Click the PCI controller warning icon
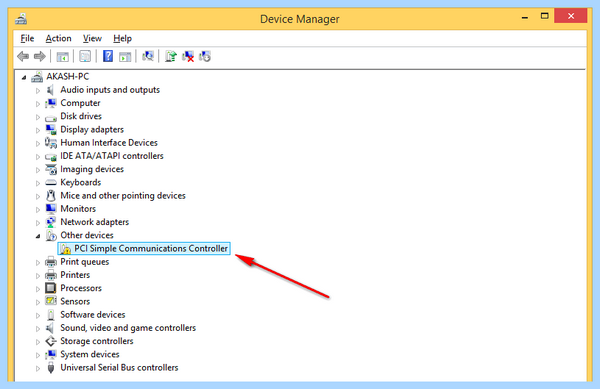Viewport: 600px width, 389px height. pyautogui.click(x=65, y=249)
